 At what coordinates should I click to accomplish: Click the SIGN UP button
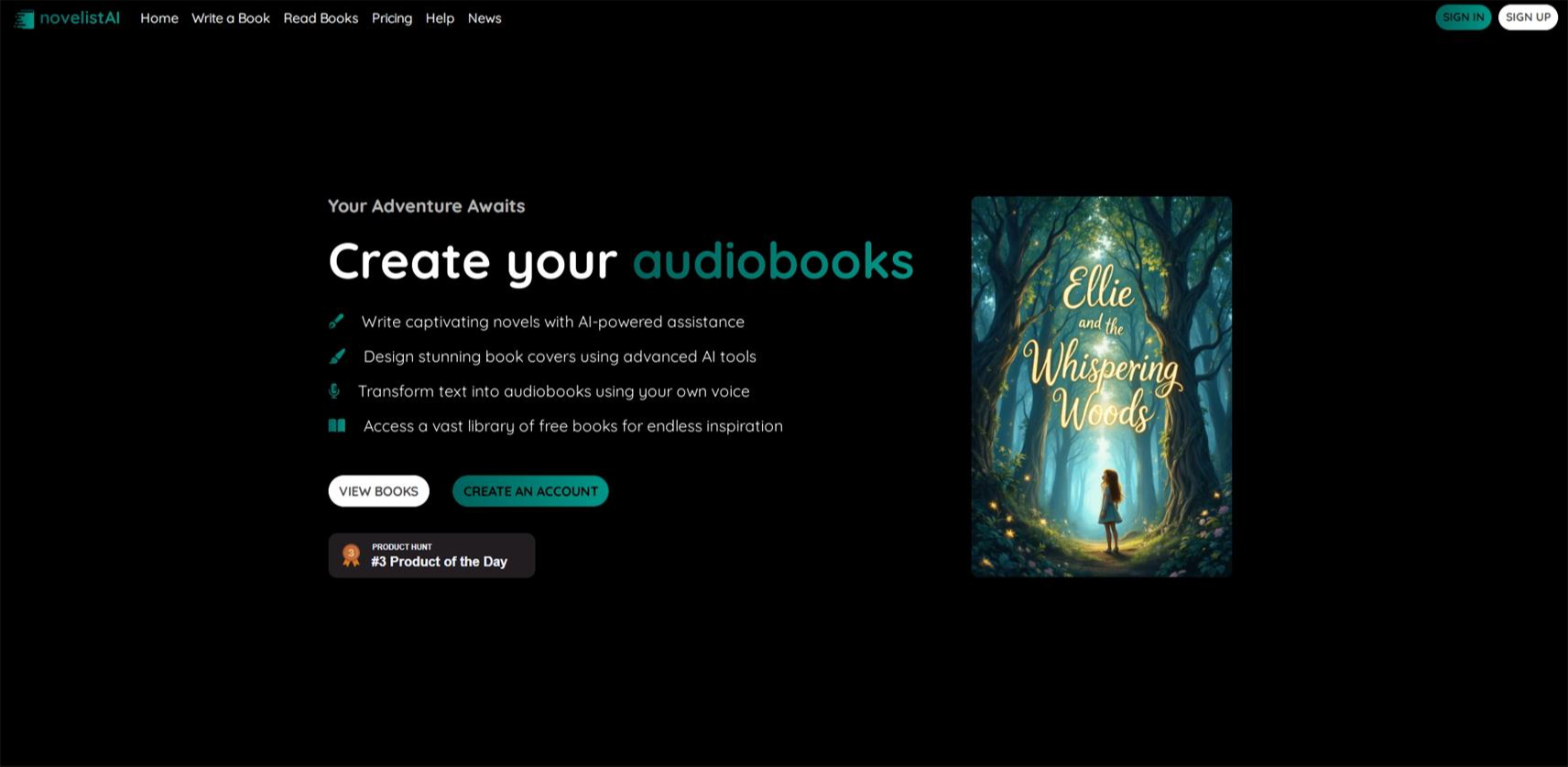coord(1528,17)
